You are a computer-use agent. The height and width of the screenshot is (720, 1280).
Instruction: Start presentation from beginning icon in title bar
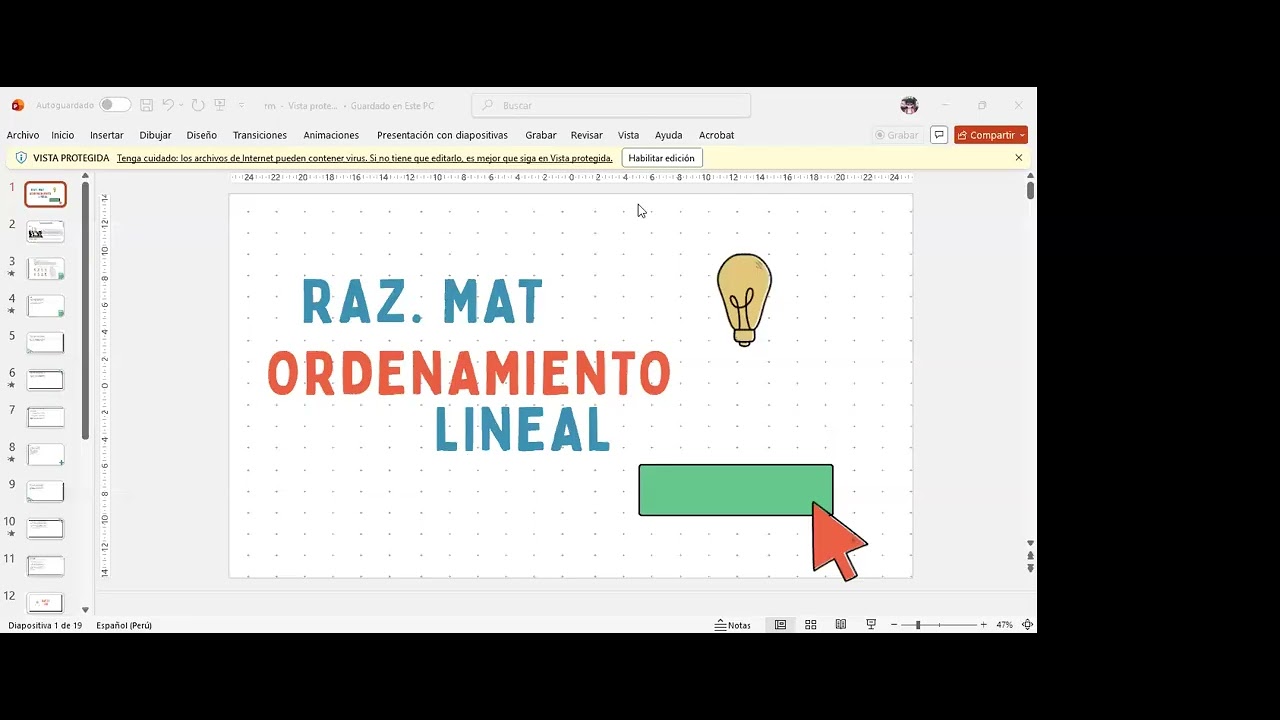click(x=220, y=105)
